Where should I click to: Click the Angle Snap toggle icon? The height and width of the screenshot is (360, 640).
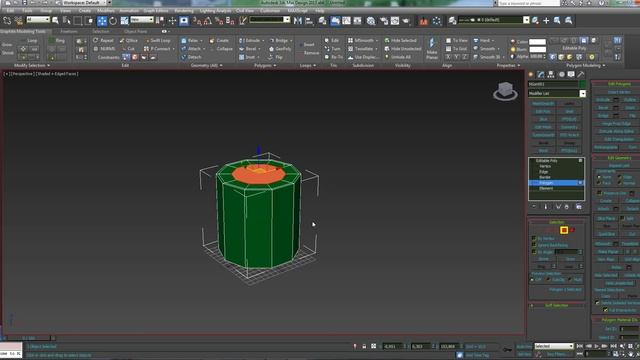click(208, 20)
